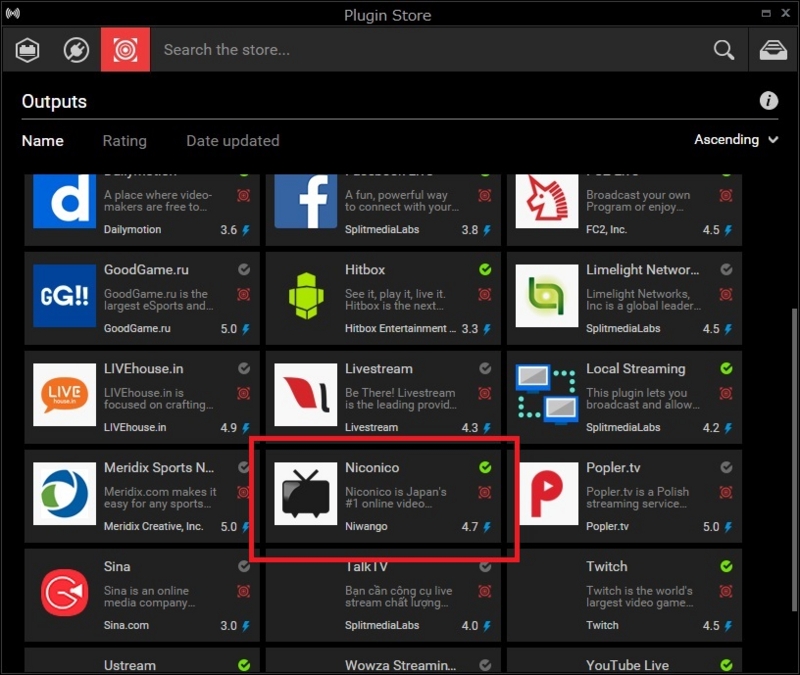Image resolution: width=800 pixels, height=675 pixels.
Task: Open the TalkTV plugin description
Action: pyautogui.click(x=398, y=596)
